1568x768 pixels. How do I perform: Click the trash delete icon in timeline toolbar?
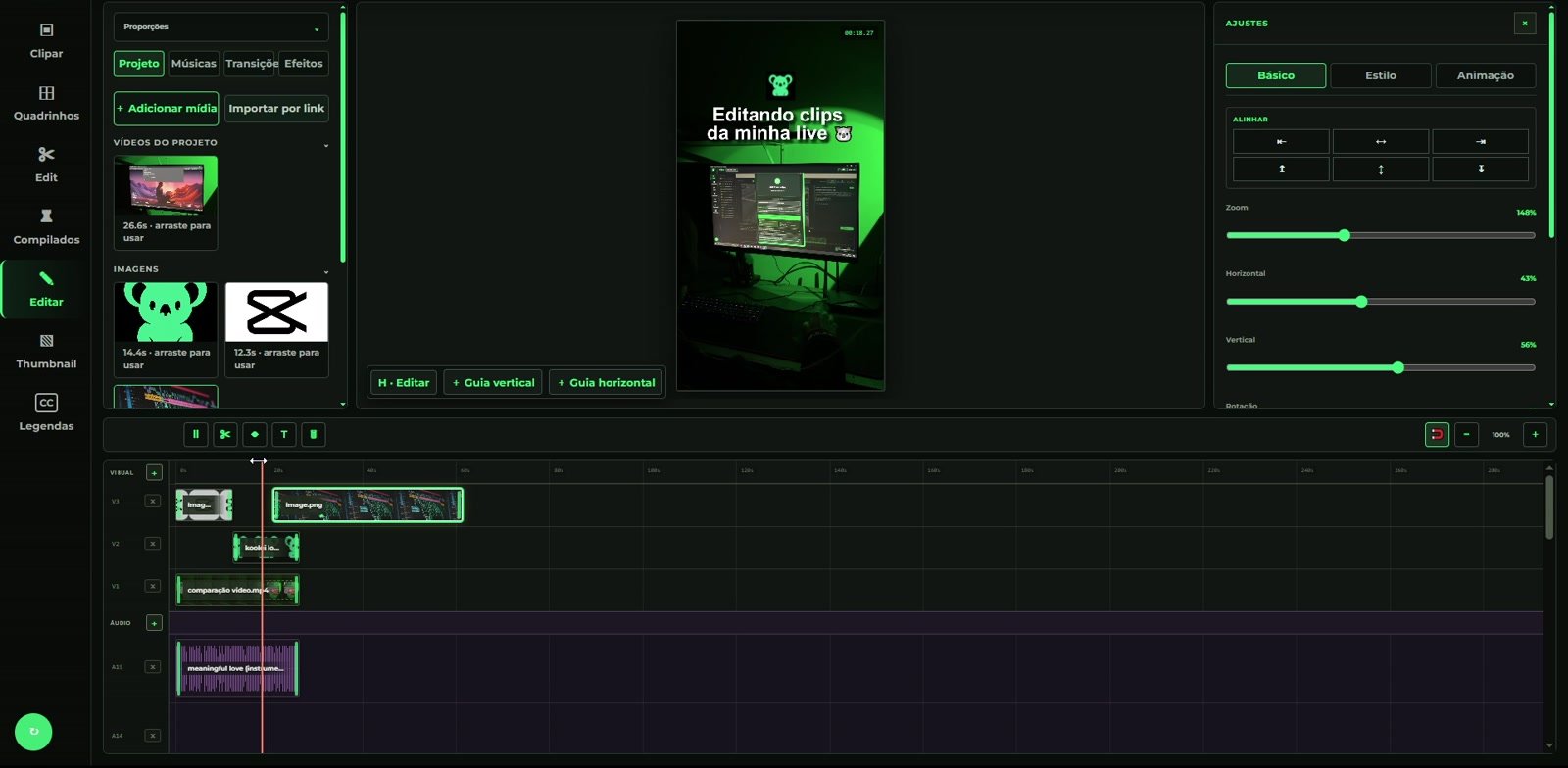pos(314,434)
